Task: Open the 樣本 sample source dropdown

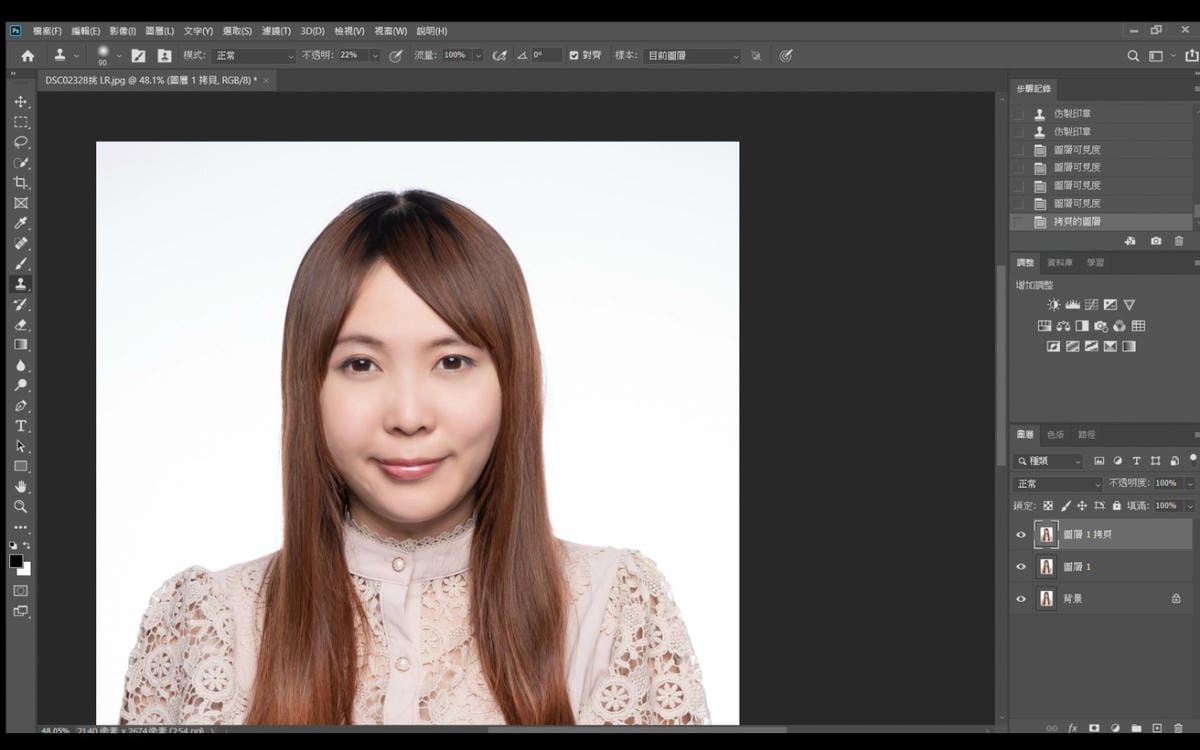Action: click(692, 56)
